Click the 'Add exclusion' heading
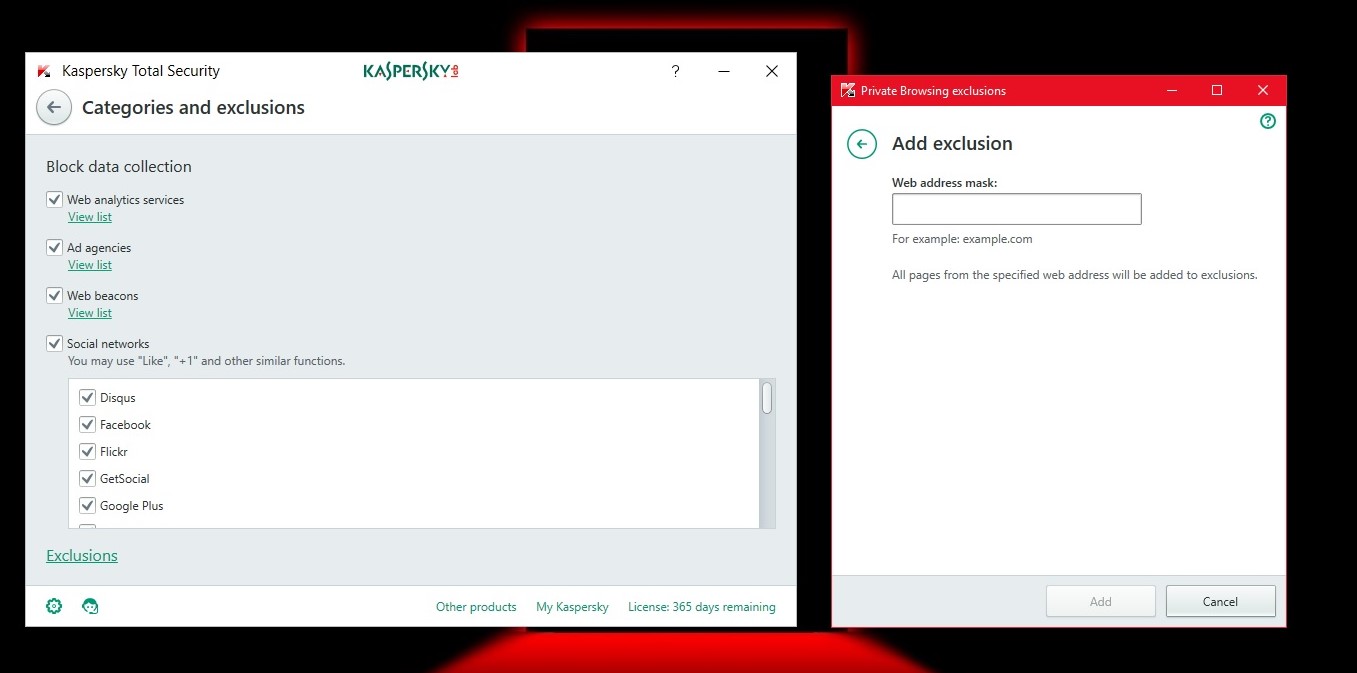The image size is (1357, 673). [952, 144]
